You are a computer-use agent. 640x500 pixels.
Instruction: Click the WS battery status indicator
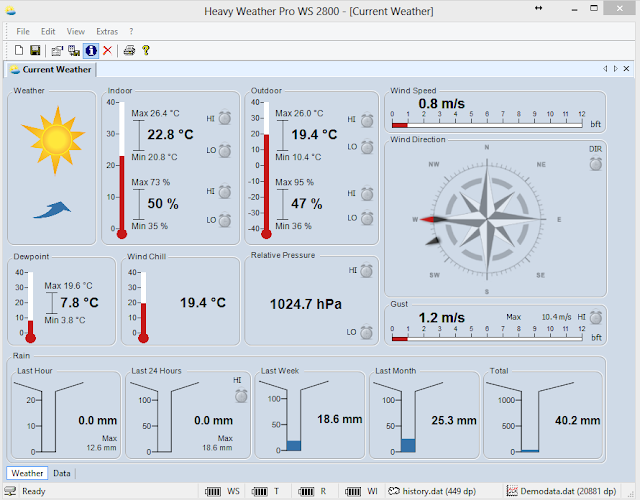click(222, 491)
